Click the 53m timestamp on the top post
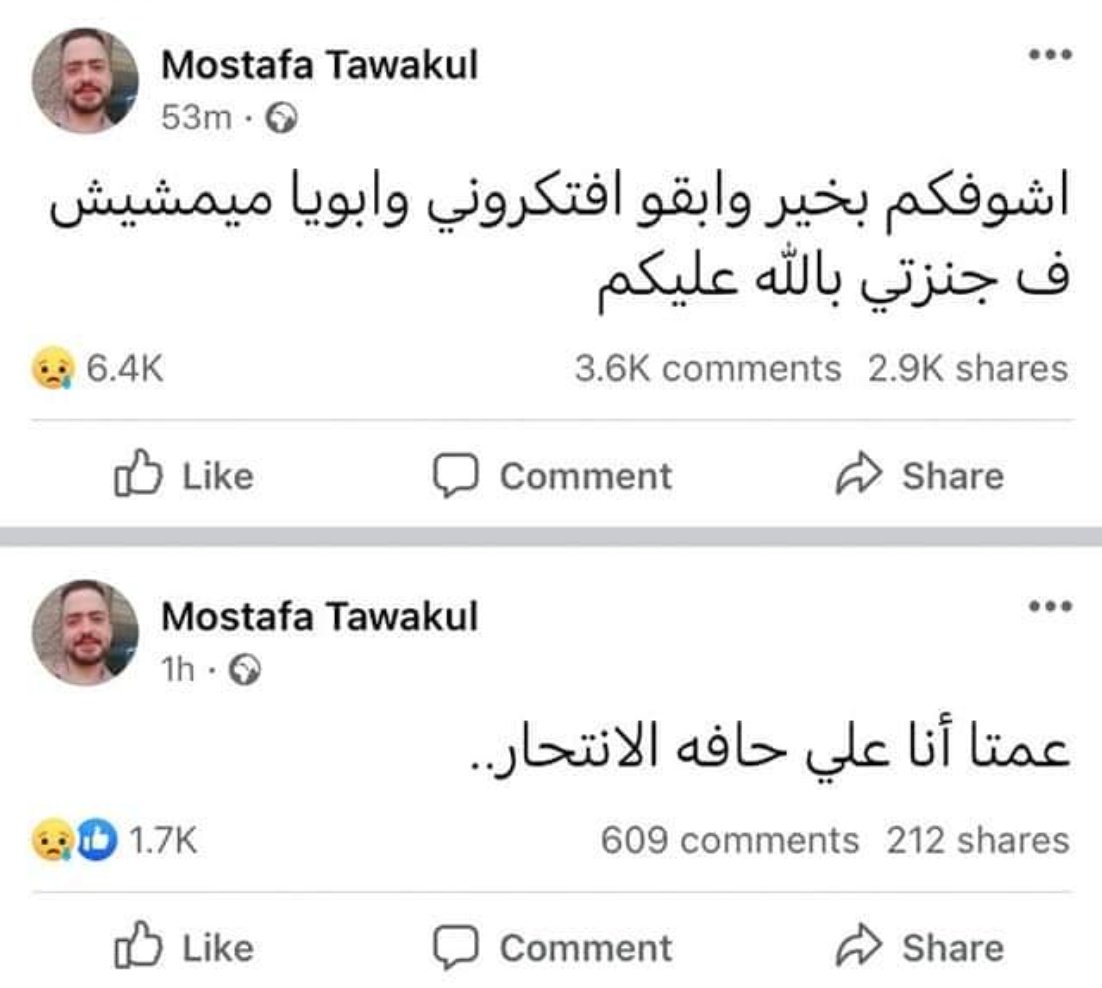The height and width of the screenshot is (988, 1102). point(196,119)
